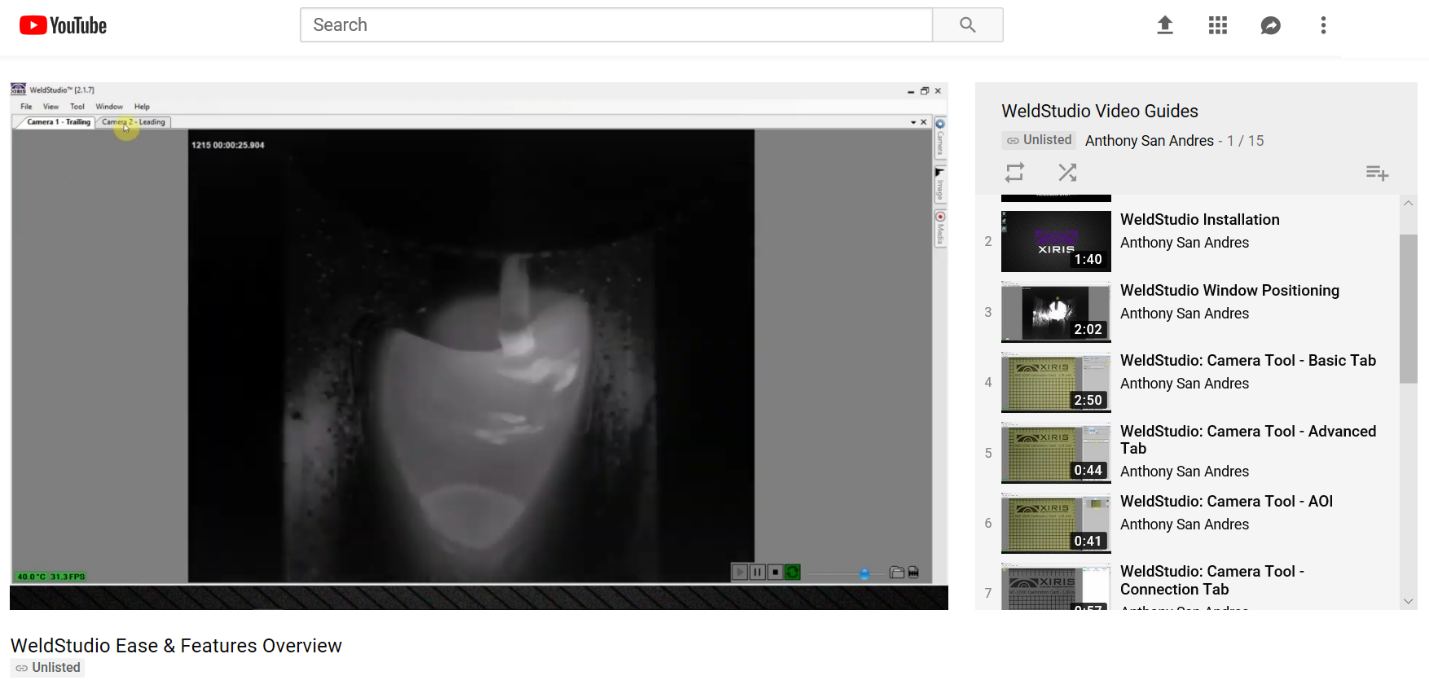Close the active camera document tab
This screenshot has width=1429, height=689.
click(x=923, y=122)
